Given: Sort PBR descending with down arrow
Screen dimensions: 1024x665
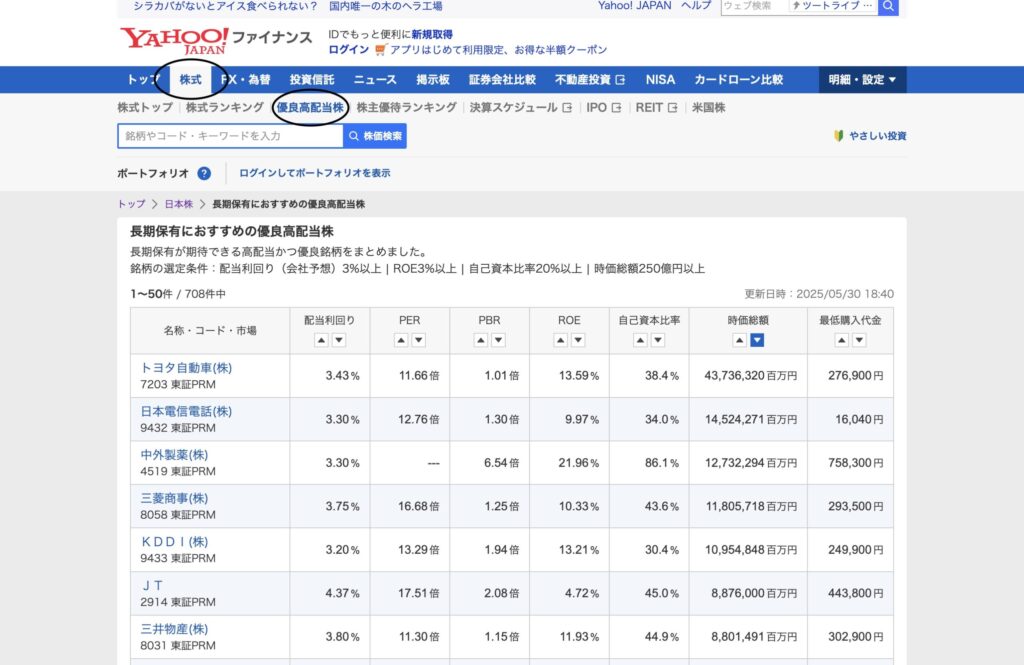Looking at the screenshot, I should pyautogui.click(x=499, y=340).
